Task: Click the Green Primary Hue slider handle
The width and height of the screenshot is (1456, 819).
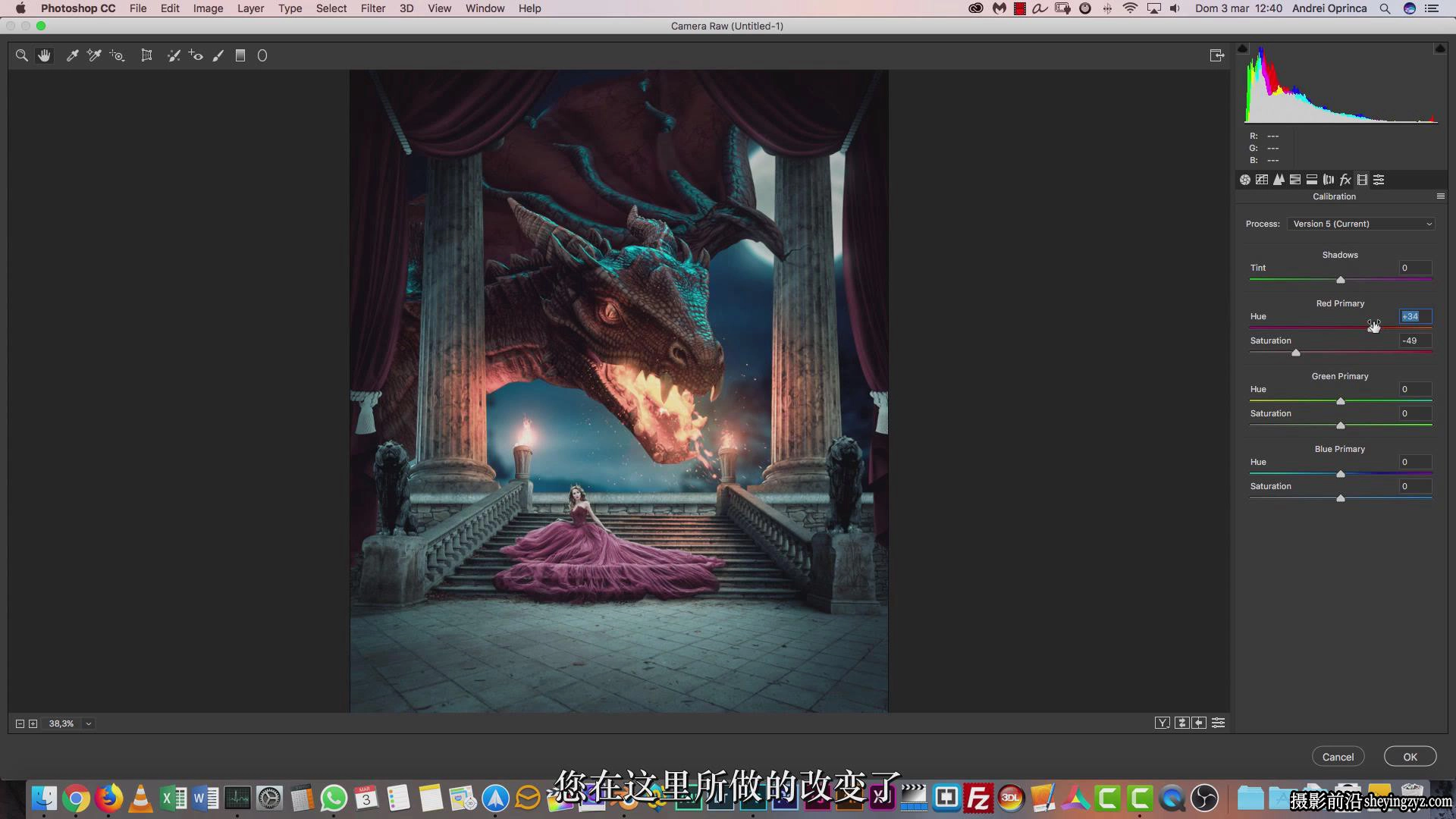Action: pyautogui.click(x=1341, y=401)
